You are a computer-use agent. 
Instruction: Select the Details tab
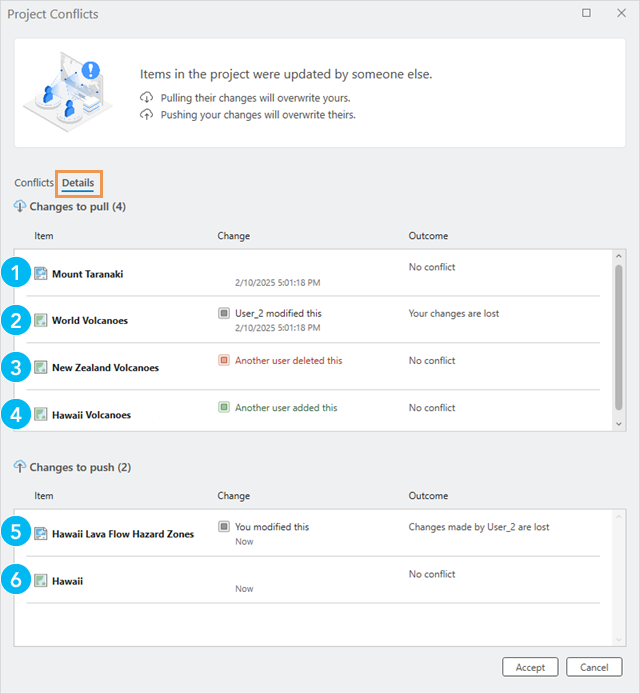tap(78, 183)
